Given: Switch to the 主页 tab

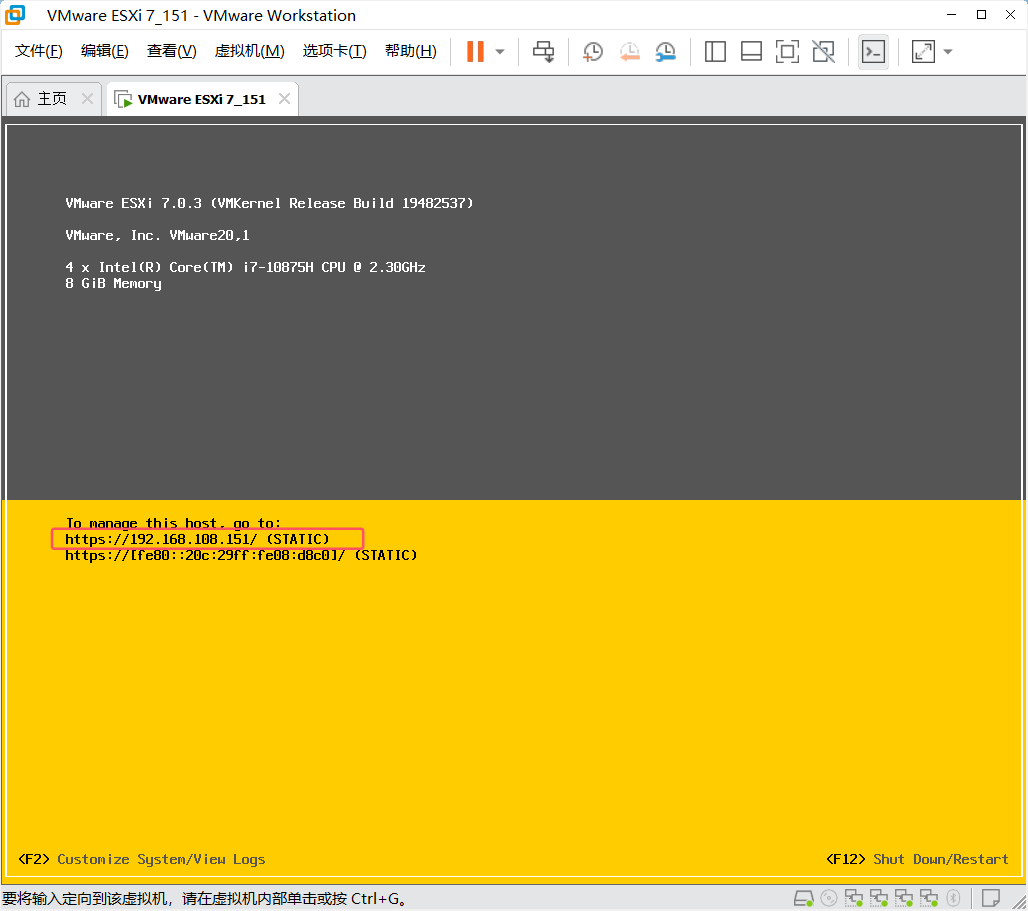Looking at the screenshot, I should point(52,99).
